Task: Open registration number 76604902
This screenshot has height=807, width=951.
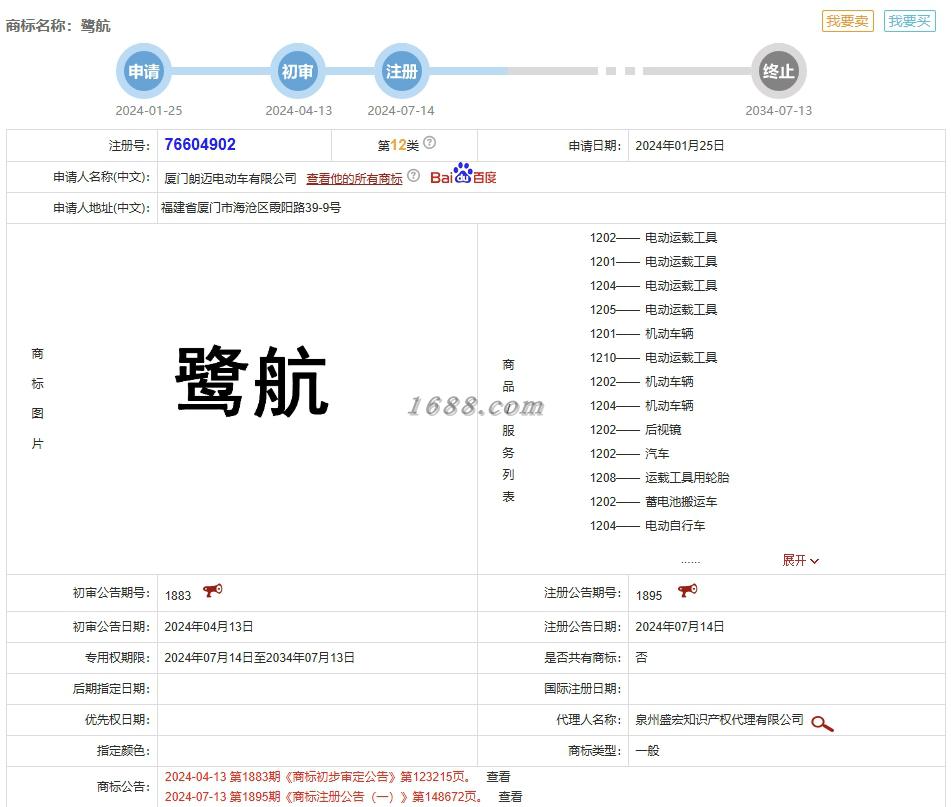Action: pyautogui.click(x=200, y=144)
